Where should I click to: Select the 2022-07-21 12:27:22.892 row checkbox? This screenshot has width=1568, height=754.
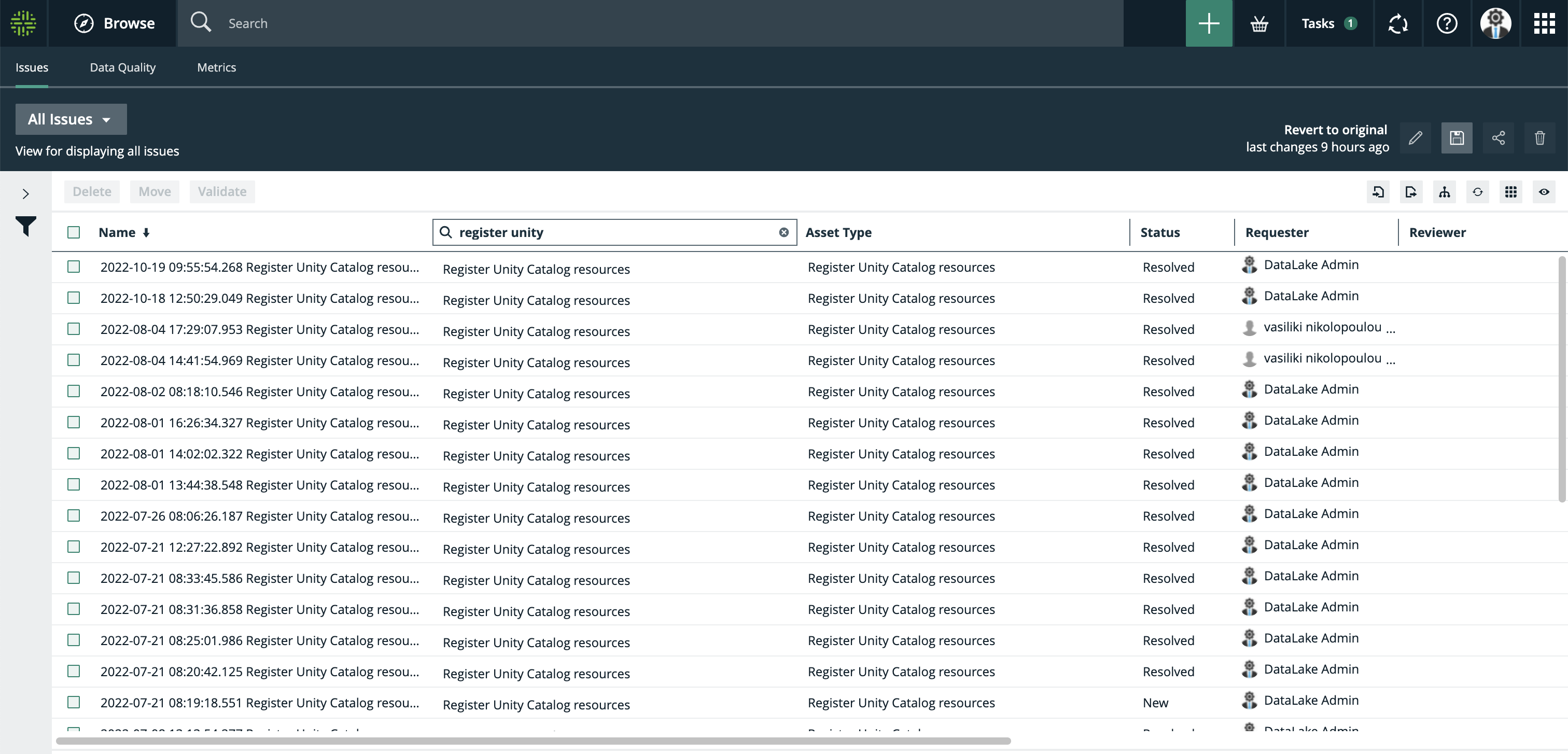[74, 547]
